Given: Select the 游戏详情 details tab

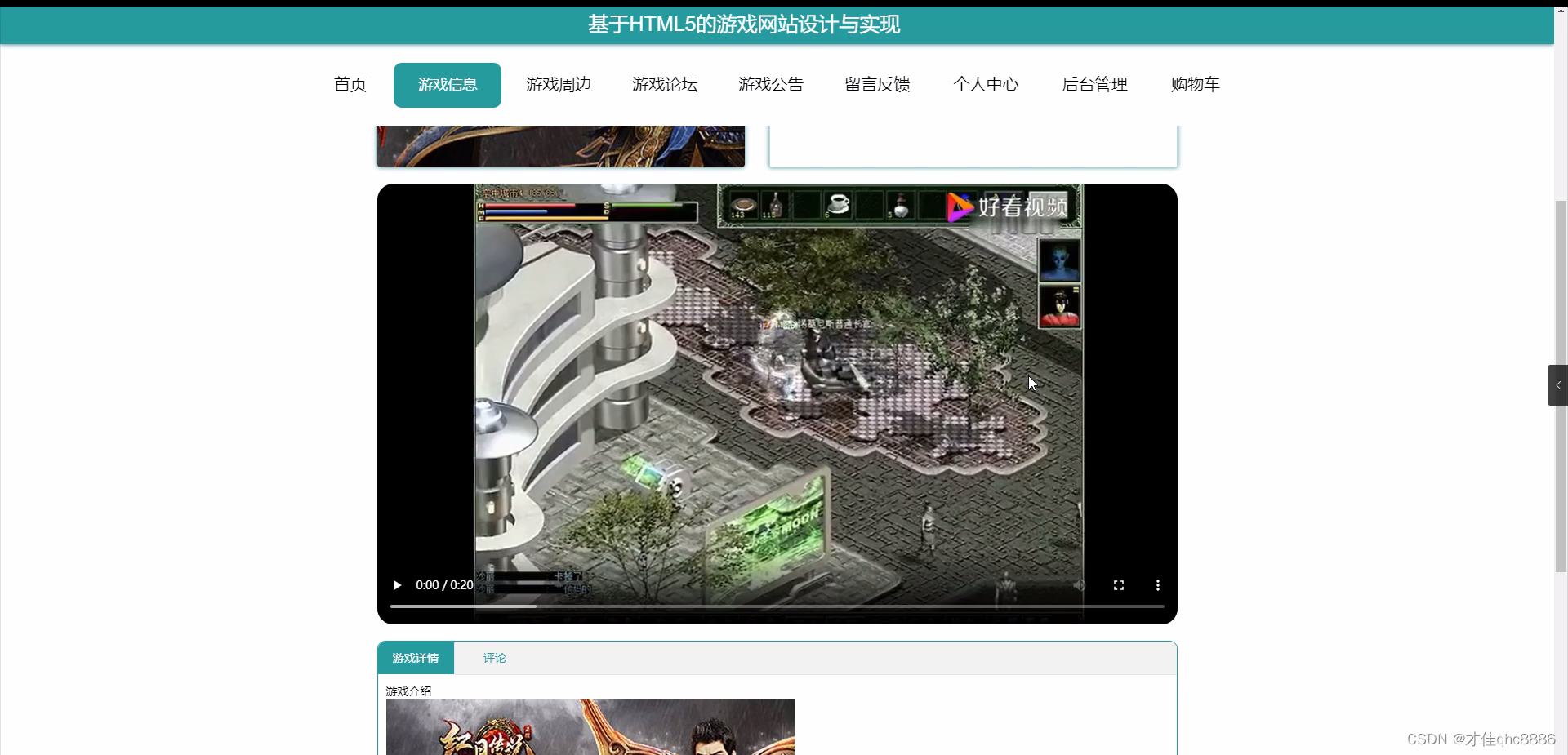Looking at the screenshot, I should coord(416,658).
